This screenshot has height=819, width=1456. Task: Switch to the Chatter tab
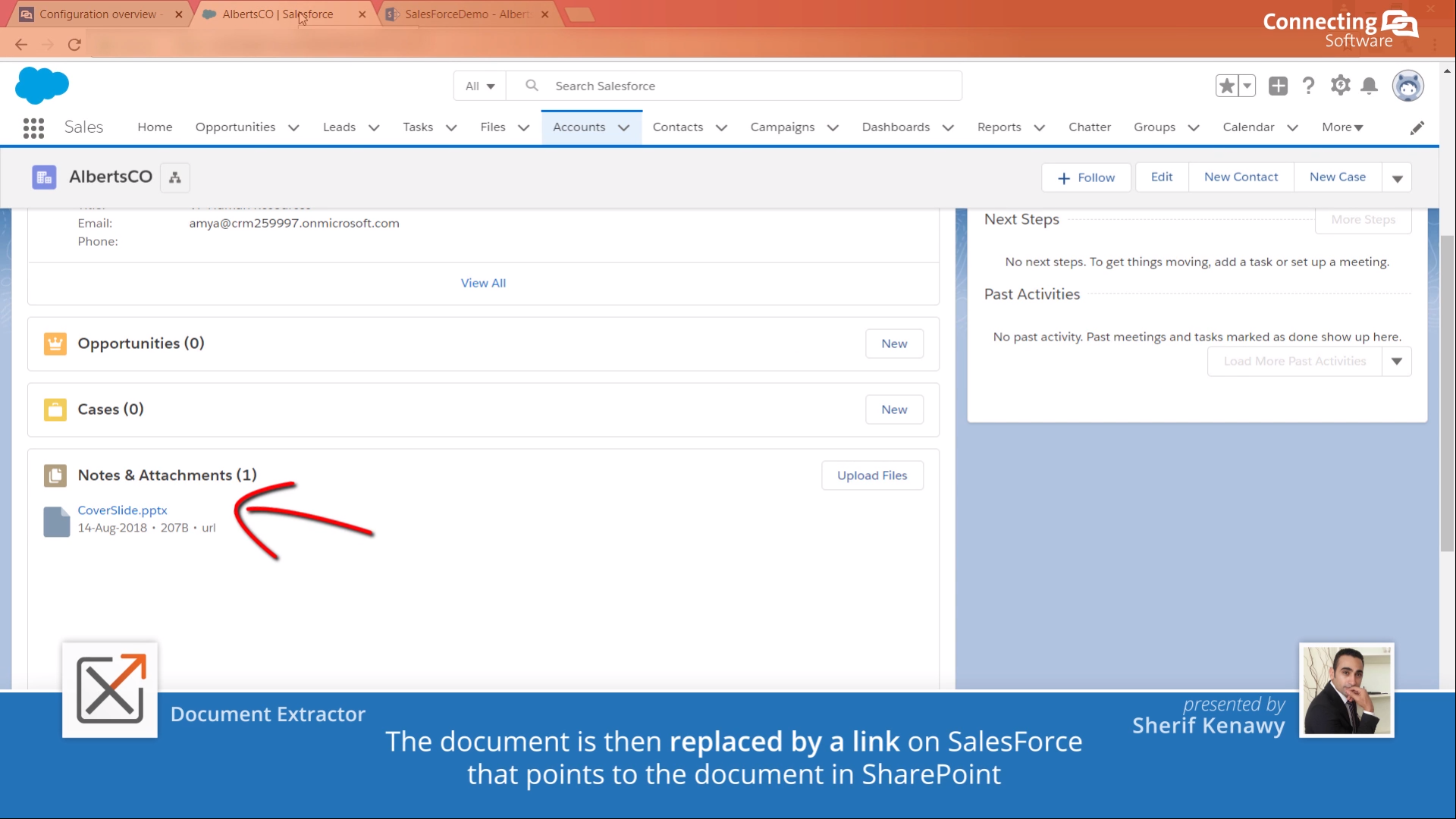1090,127
